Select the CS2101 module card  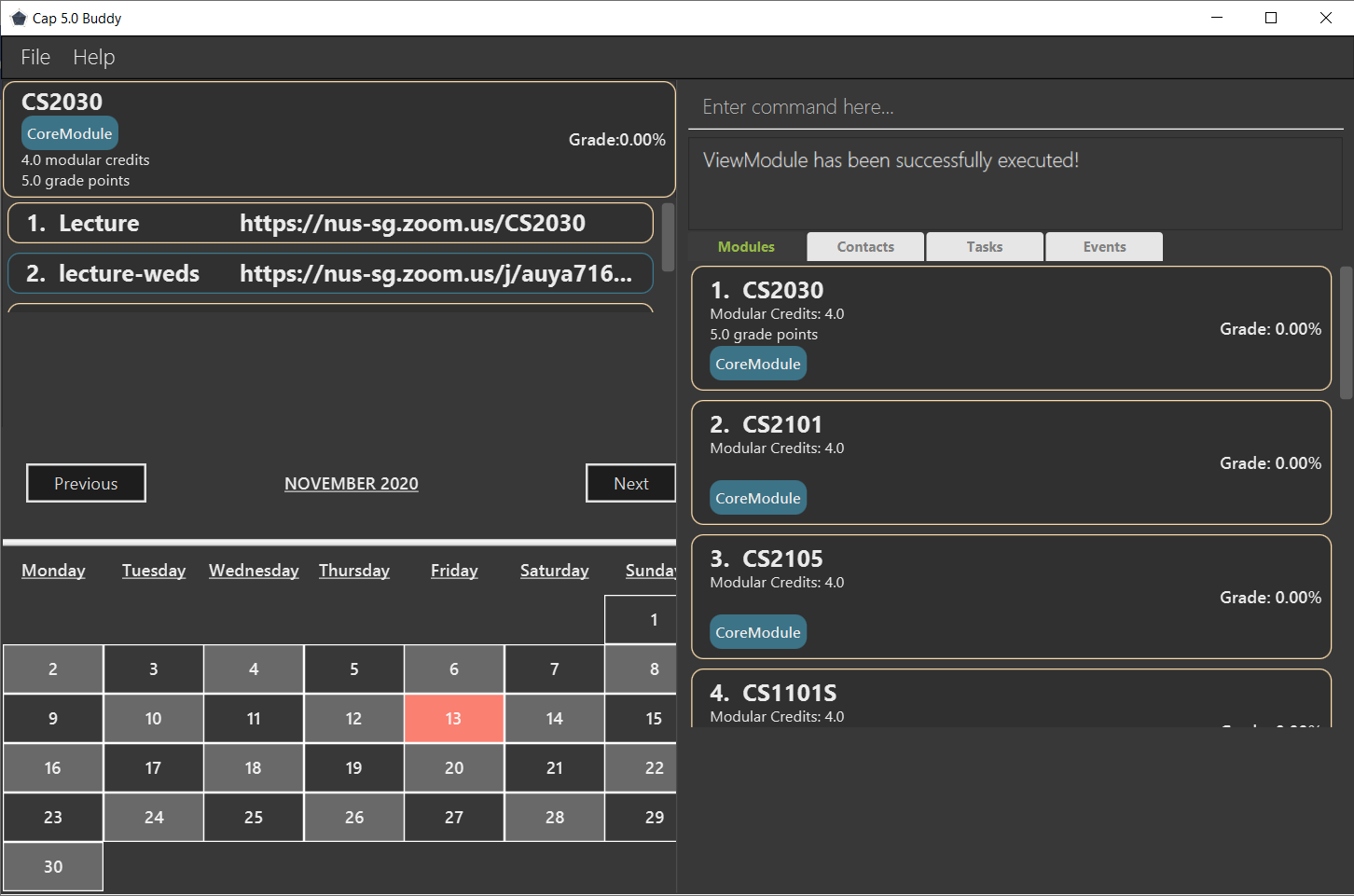click(1011, 462)
